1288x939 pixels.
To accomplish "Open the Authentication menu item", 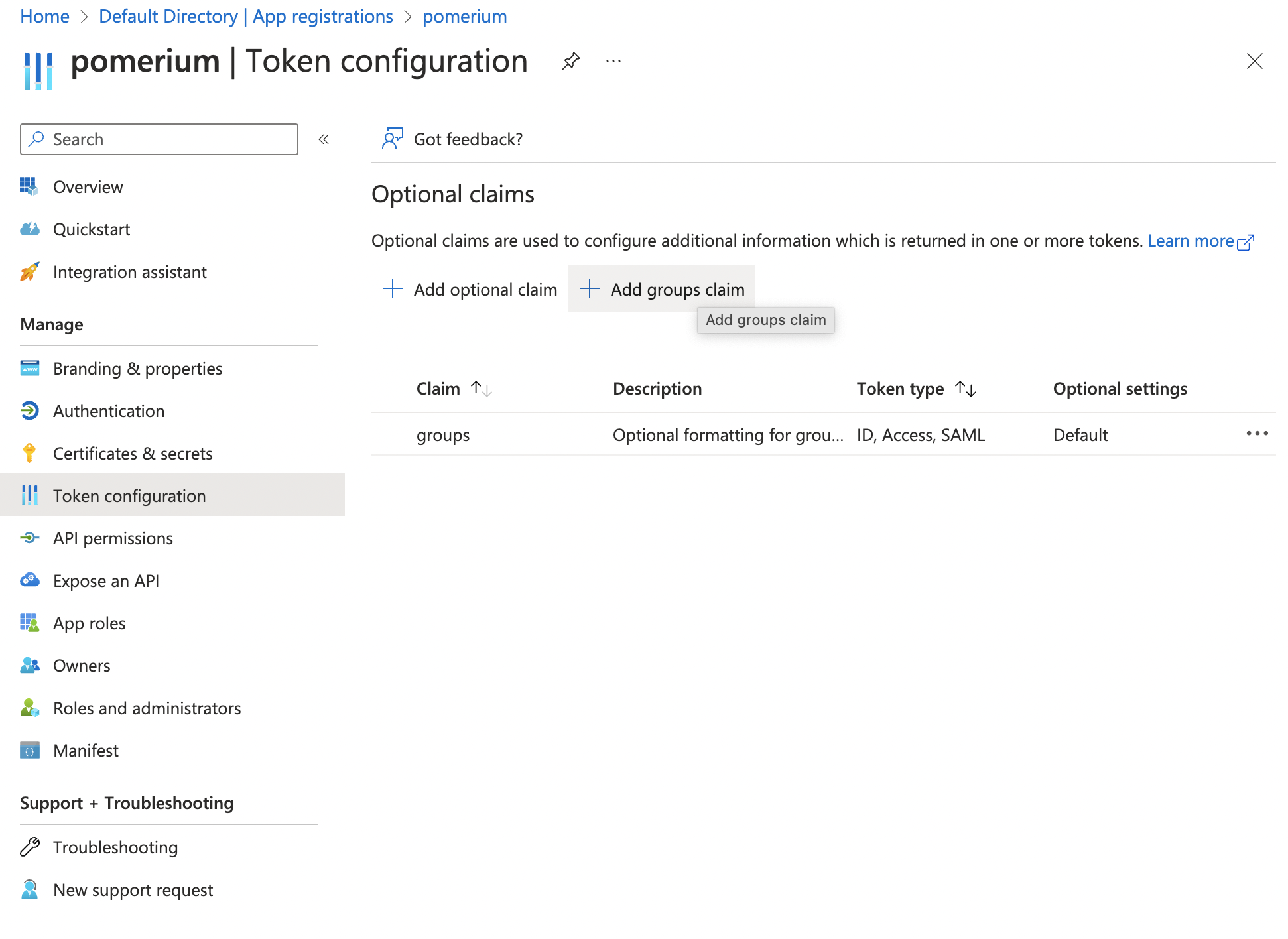I will (x=109, y=411).
